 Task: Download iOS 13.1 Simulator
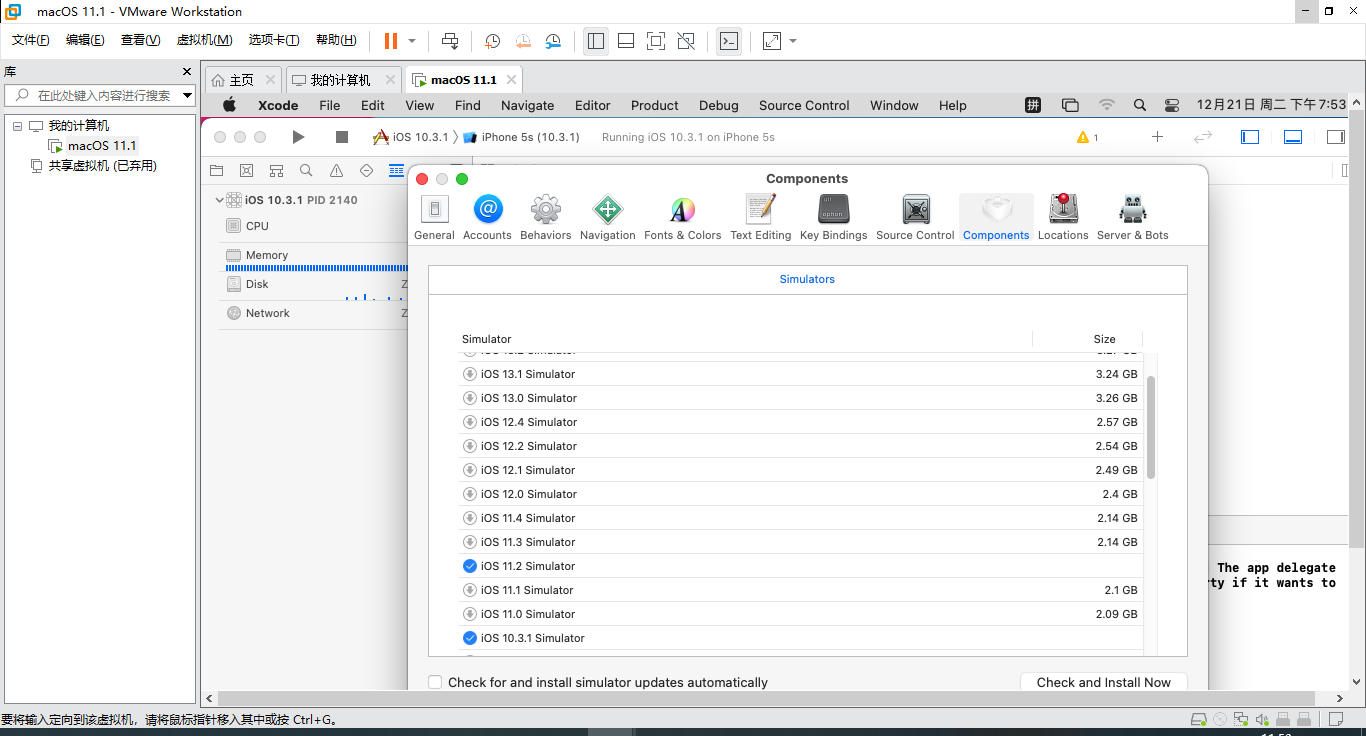(470, 374)
